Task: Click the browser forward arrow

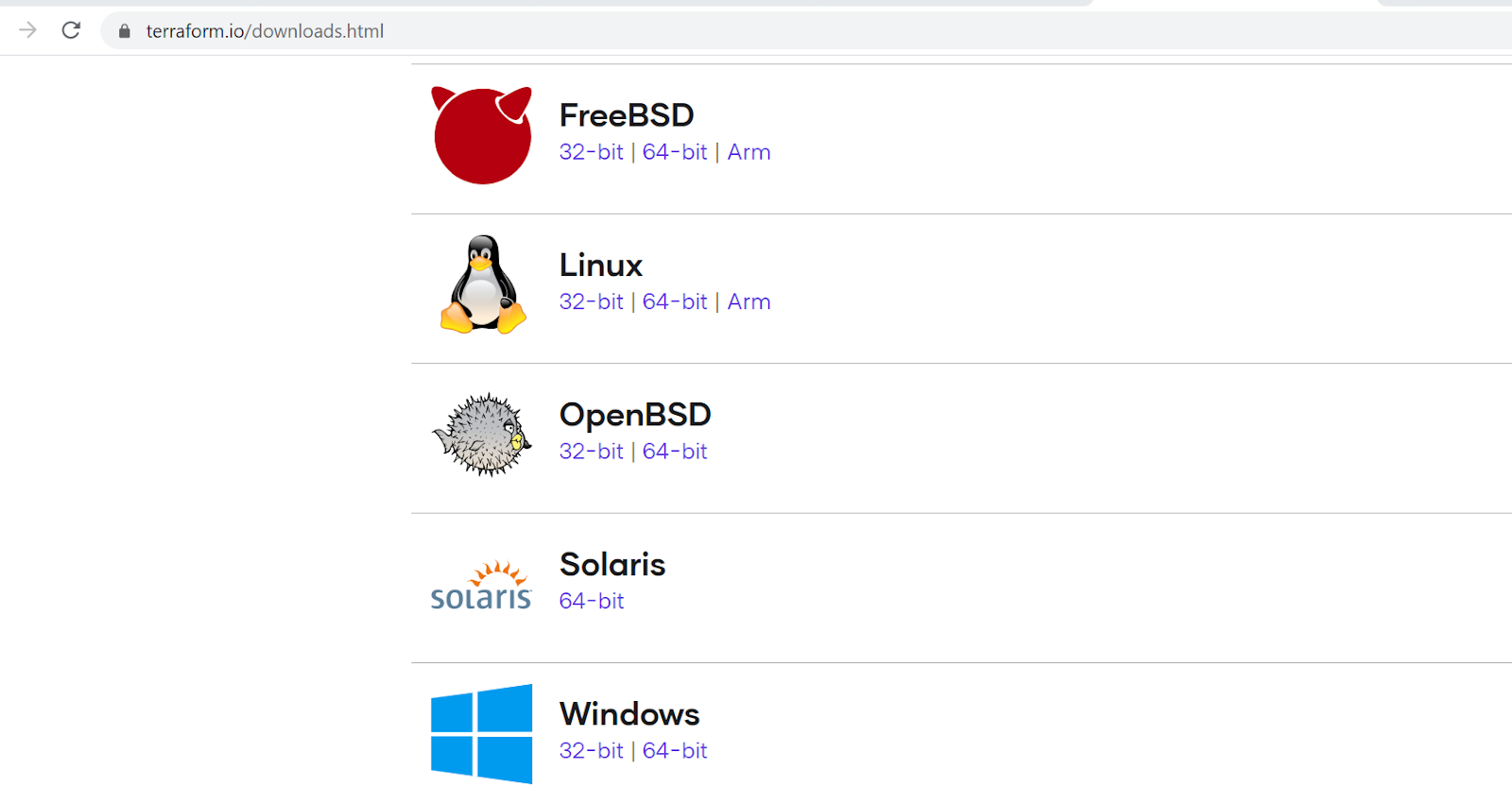Action: click(x=28, y=30)
